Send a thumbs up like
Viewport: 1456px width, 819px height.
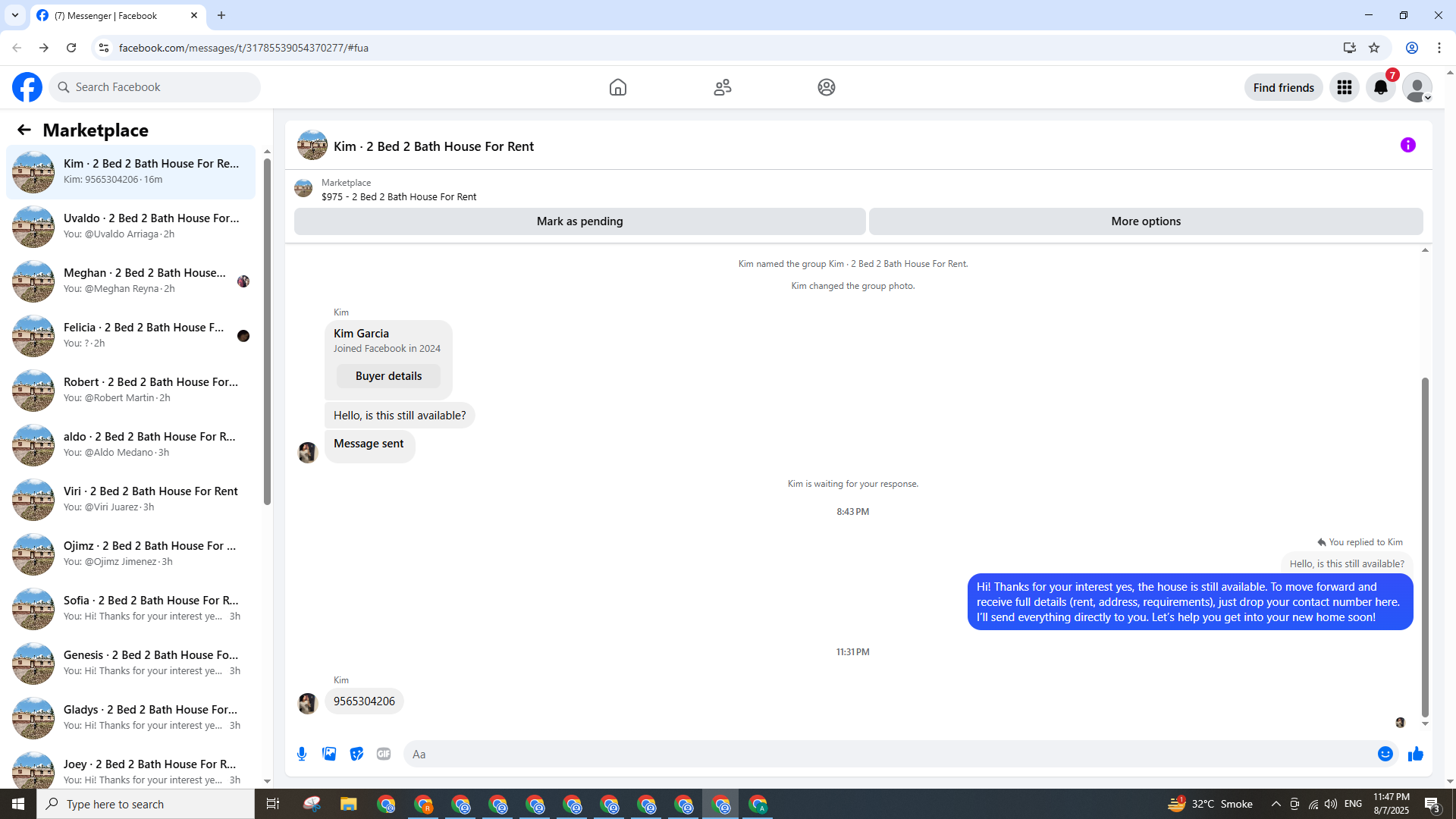pyautogui.click(x=1415, y=754)
